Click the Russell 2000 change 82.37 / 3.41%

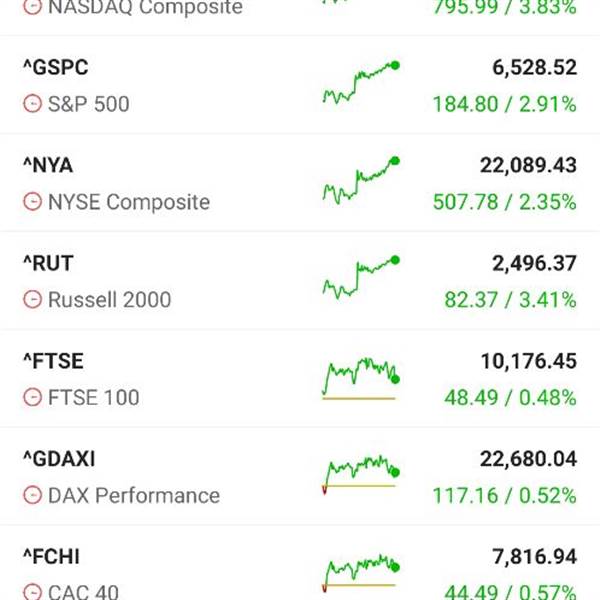tap(509, 300)
